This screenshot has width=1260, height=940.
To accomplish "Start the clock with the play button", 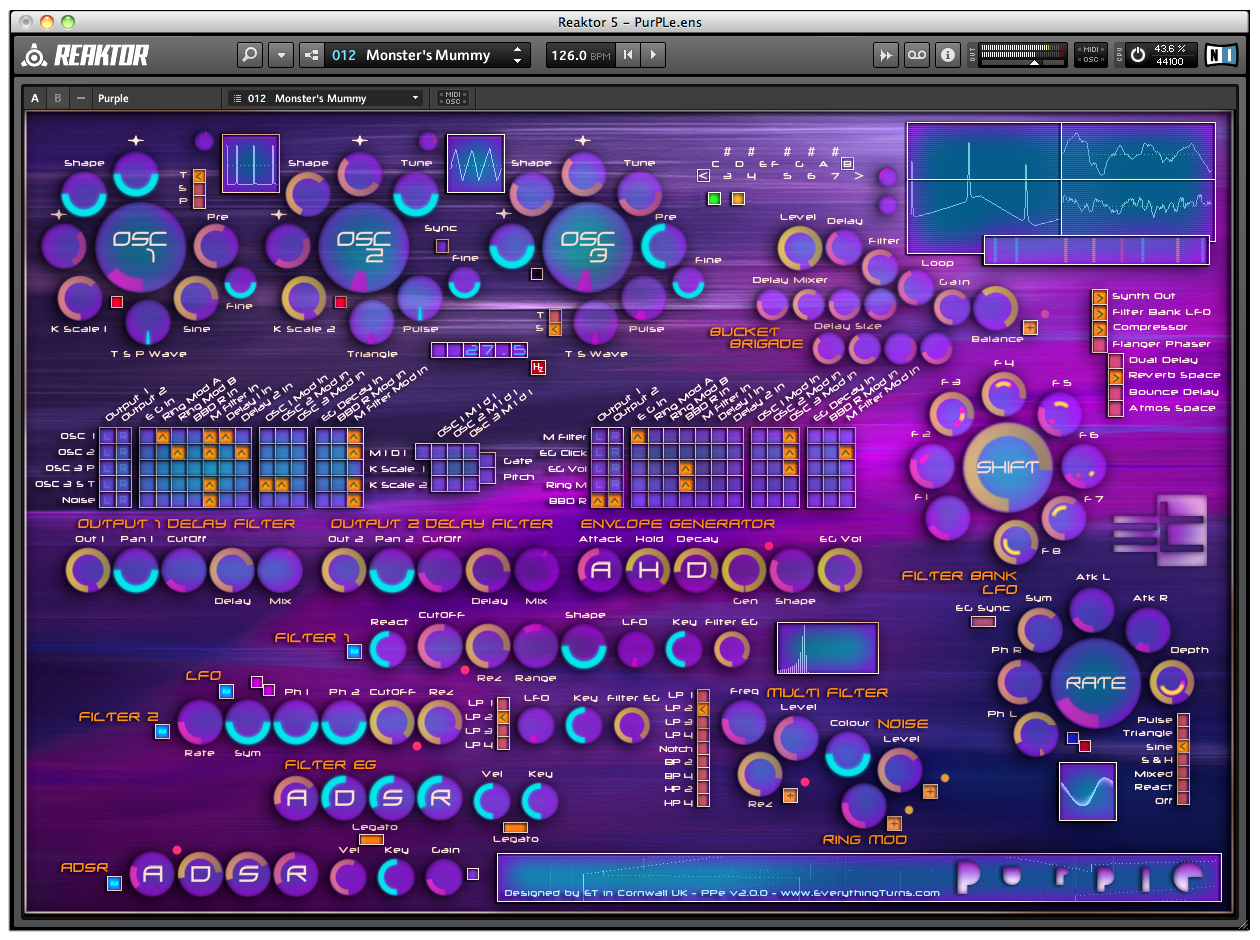I will [652, 55].
